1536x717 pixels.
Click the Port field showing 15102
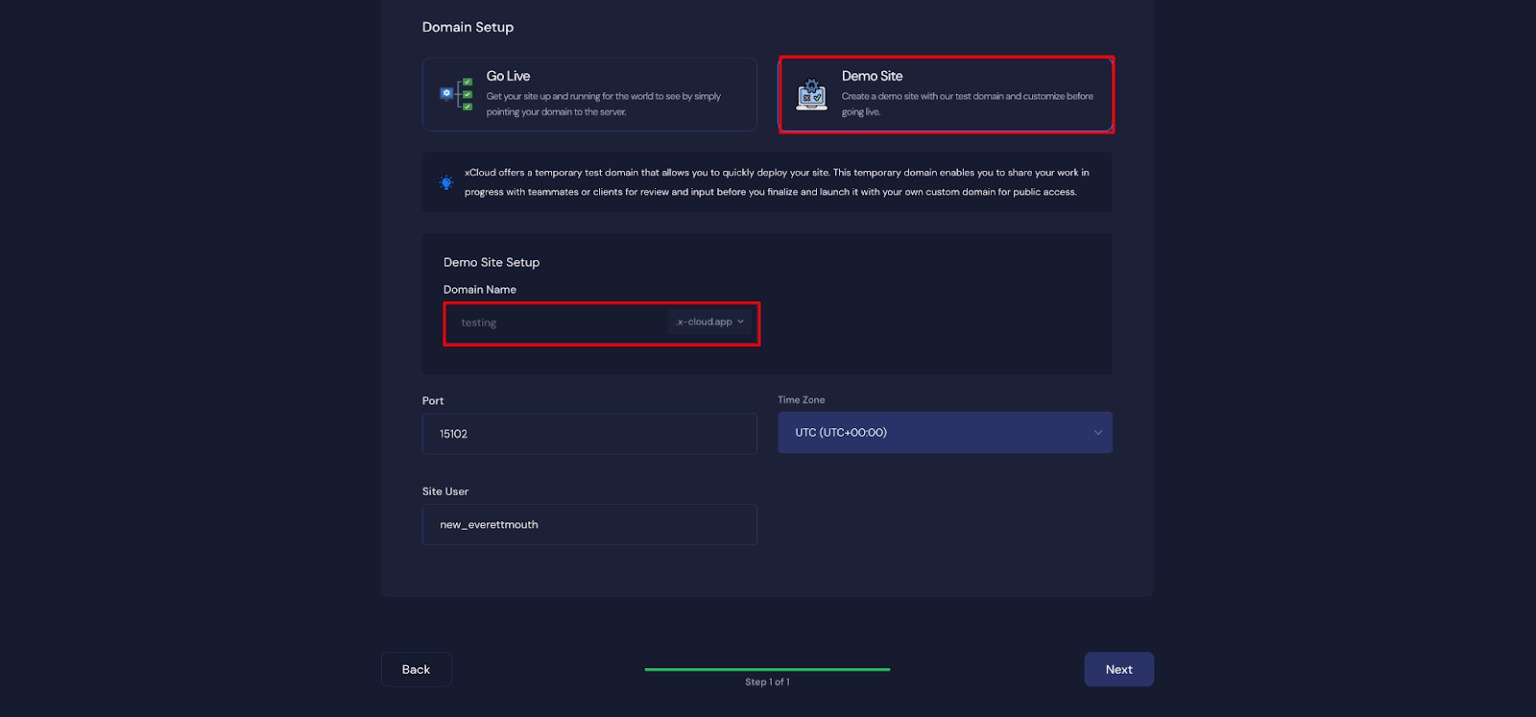589,433
